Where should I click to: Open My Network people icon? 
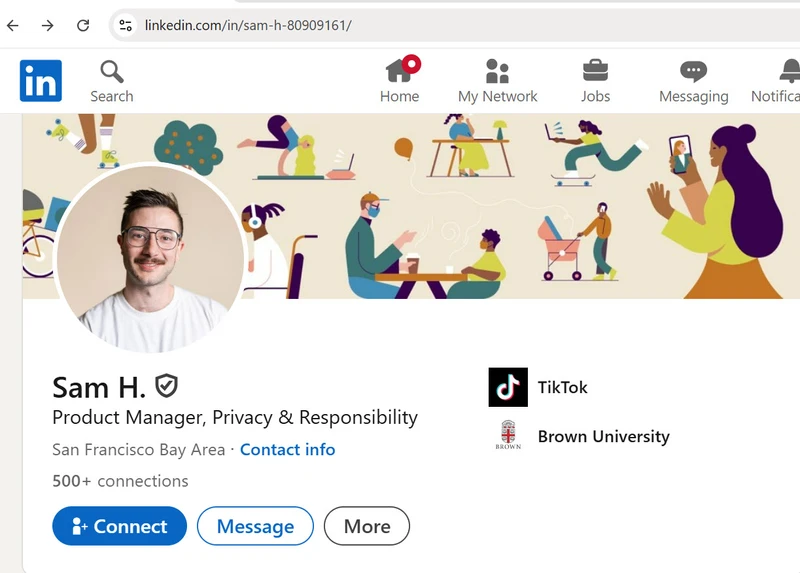coord(497,72)
